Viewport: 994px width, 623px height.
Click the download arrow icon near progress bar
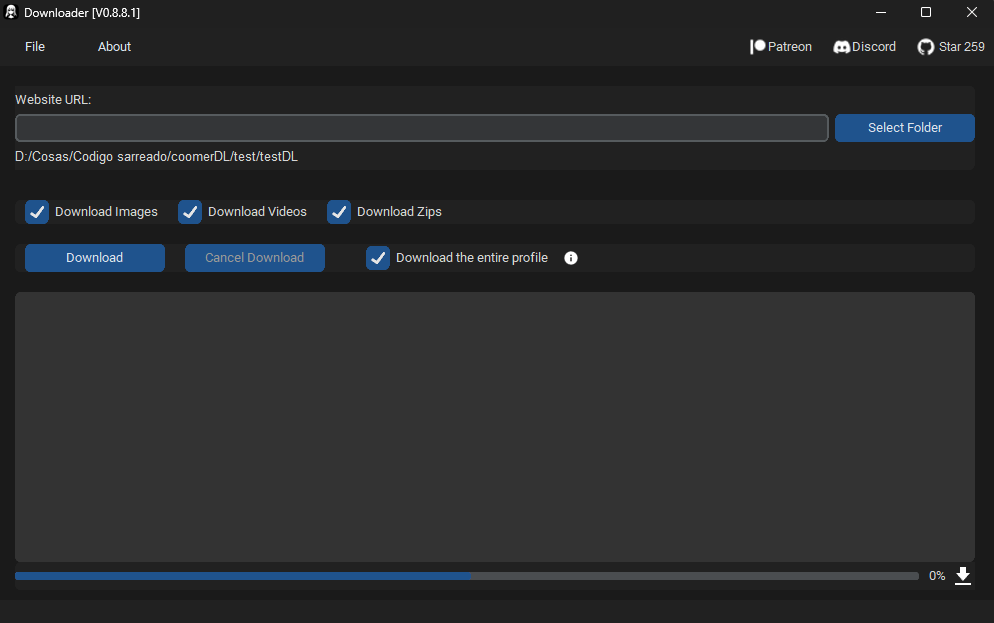click(963, 576)
